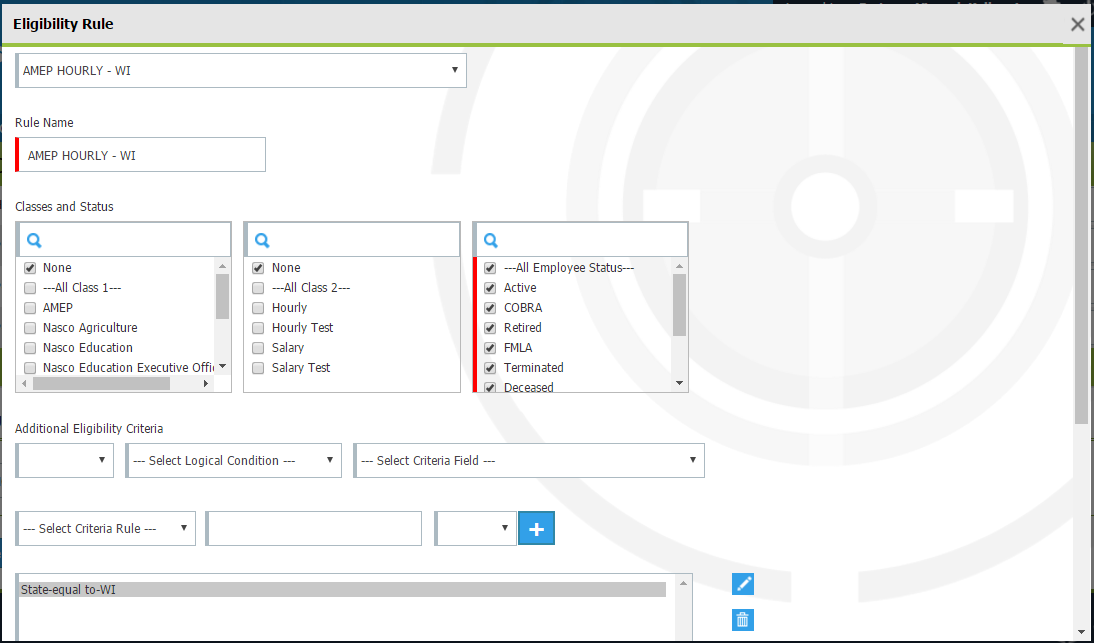Click the pencil edit criteria icon

point(742,584)
